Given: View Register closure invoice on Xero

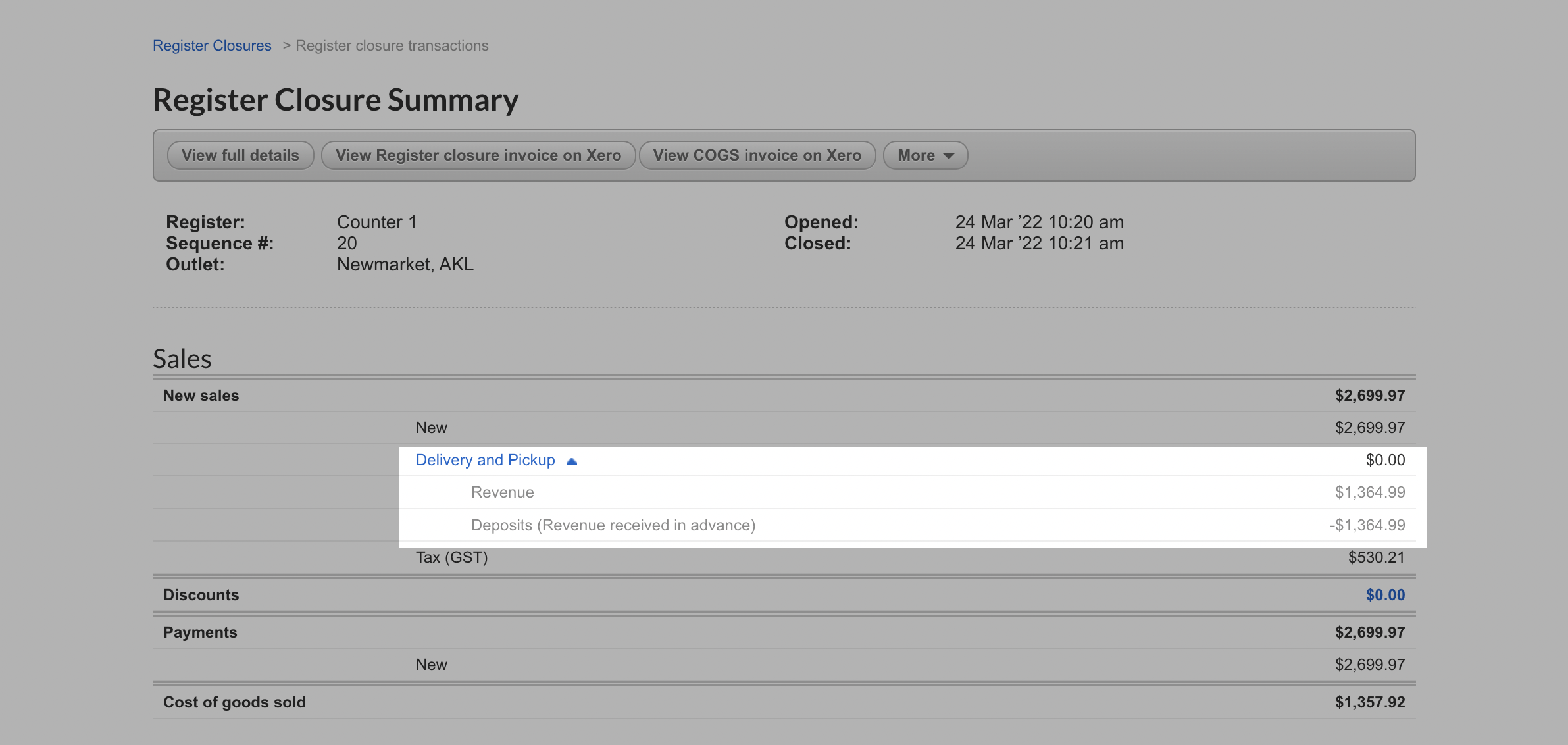Looking at the screenshot, I should pyautogui.click(x=478, y=155).
